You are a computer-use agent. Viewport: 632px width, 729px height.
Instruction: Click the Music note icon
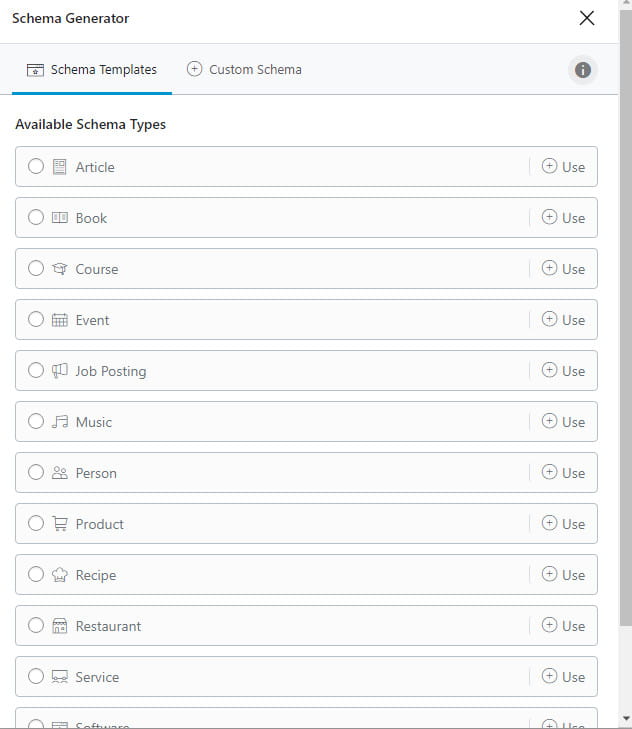[x=60, y=422]
